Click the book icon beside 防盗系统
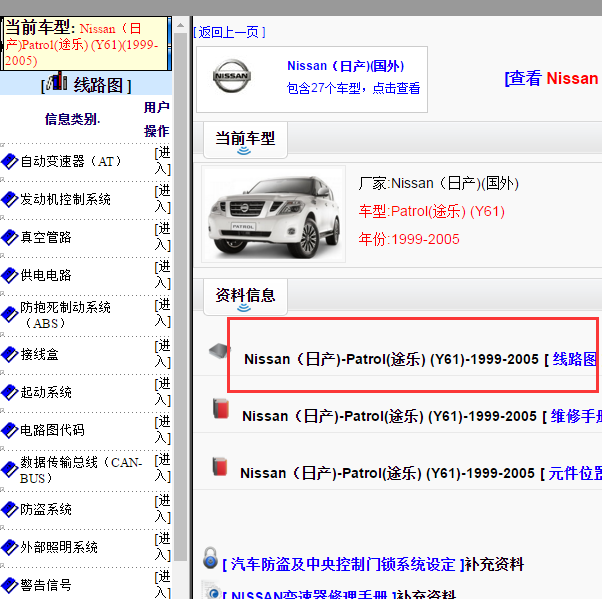This screenshot has width=602, height=599. 10,509
